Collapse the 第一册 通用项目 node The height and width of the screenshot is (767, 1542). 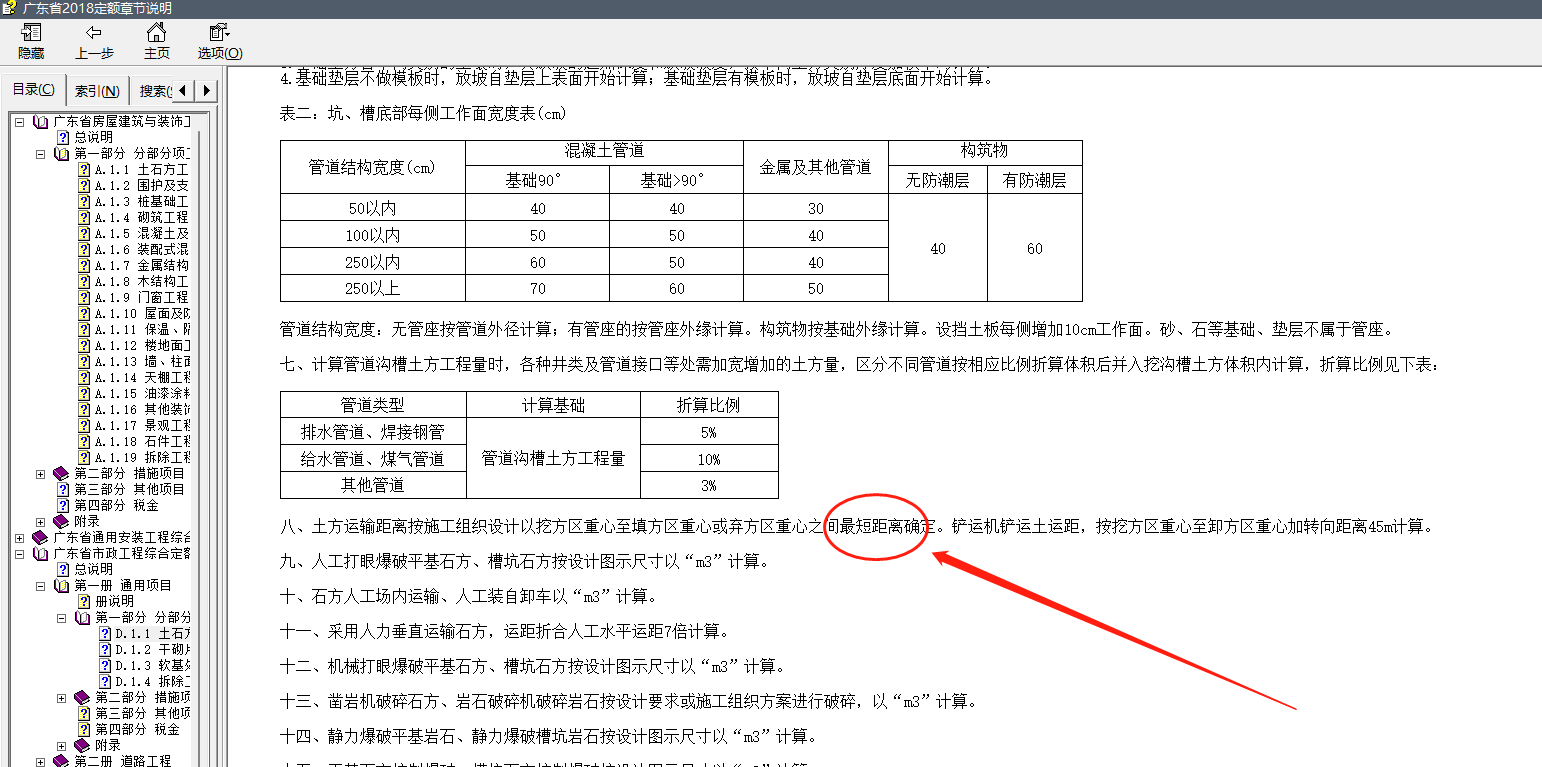click(x=40, y=585)
